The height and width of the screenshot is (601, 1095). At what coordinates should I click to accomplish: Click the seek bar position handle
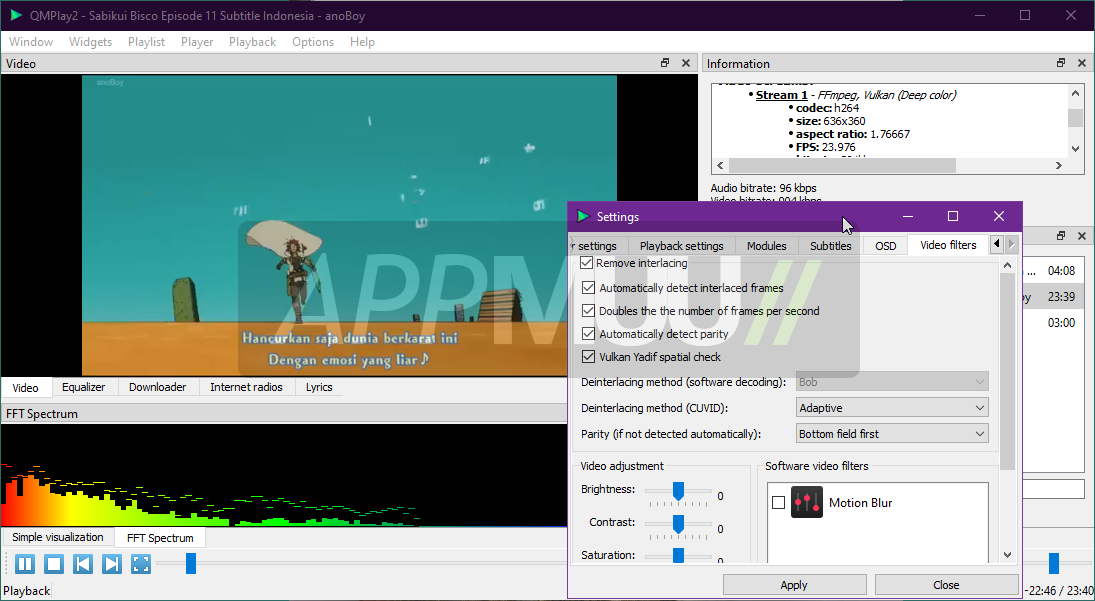coord(191,563)
